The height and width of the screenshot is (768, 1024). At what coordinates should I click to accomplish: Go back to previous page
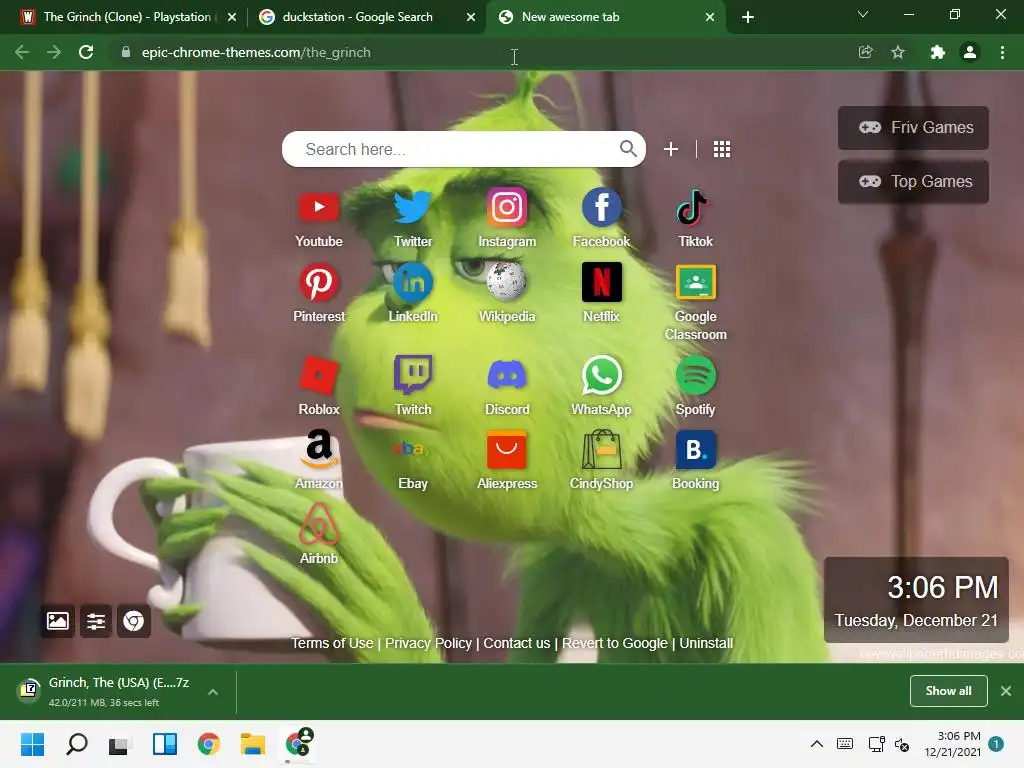22,52
